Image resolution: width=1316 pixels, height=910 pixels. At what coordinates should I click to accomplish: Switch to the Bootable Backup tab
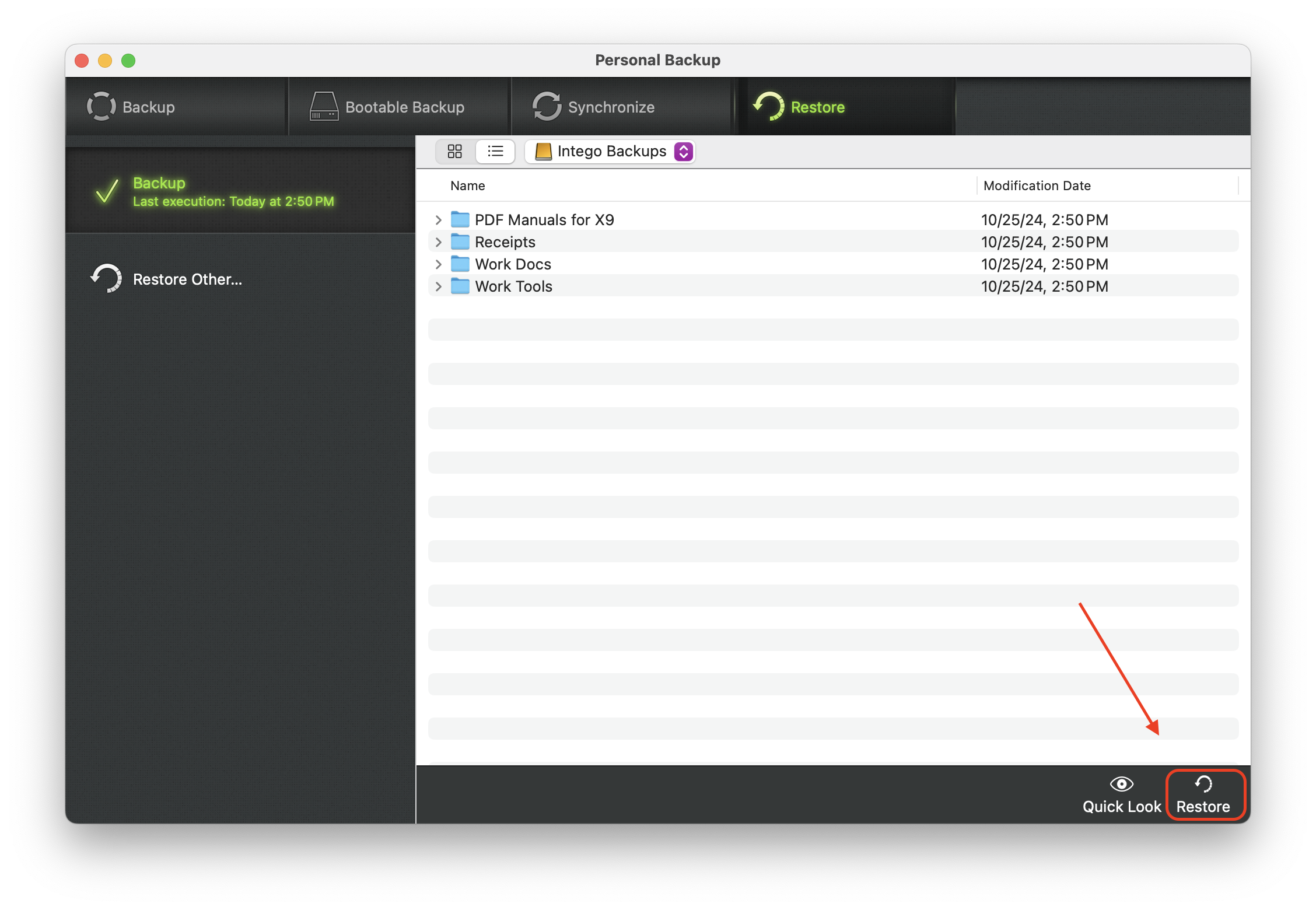click(400, 107)
